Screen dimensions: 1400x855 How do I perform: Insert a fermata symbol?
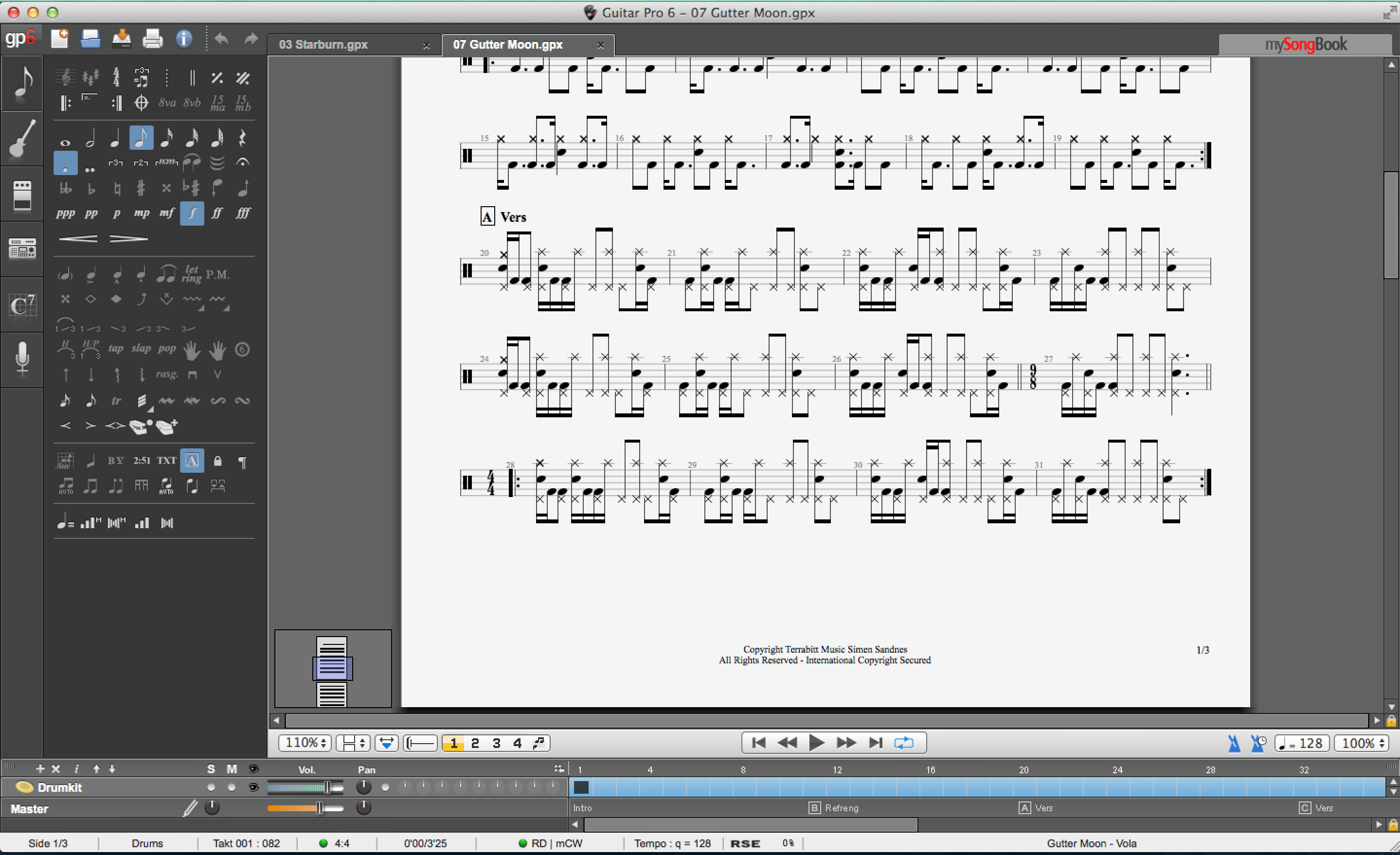tap(243, 163)
